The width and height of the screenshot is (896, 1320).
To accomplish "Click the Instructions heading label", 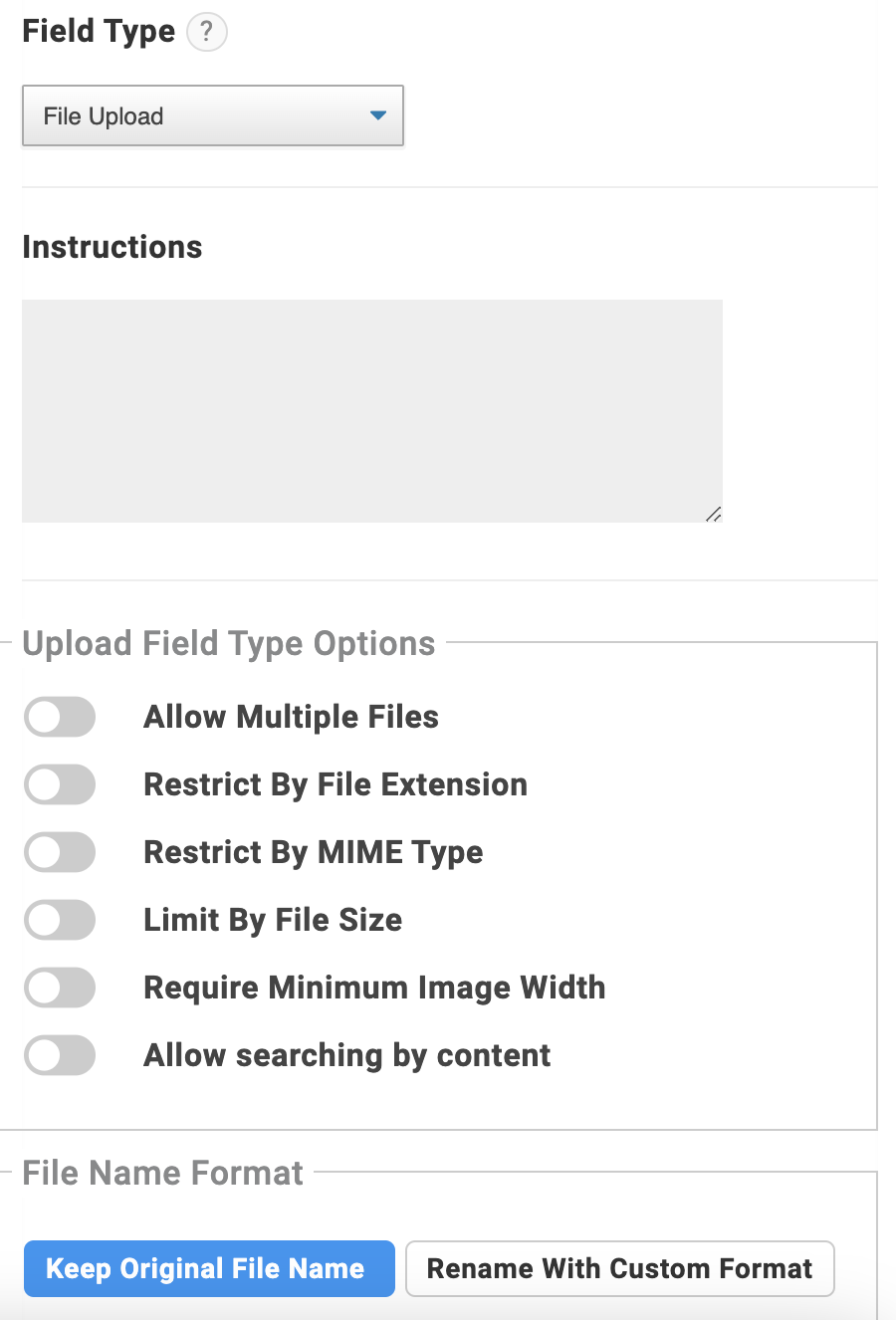I will [112, 247].
